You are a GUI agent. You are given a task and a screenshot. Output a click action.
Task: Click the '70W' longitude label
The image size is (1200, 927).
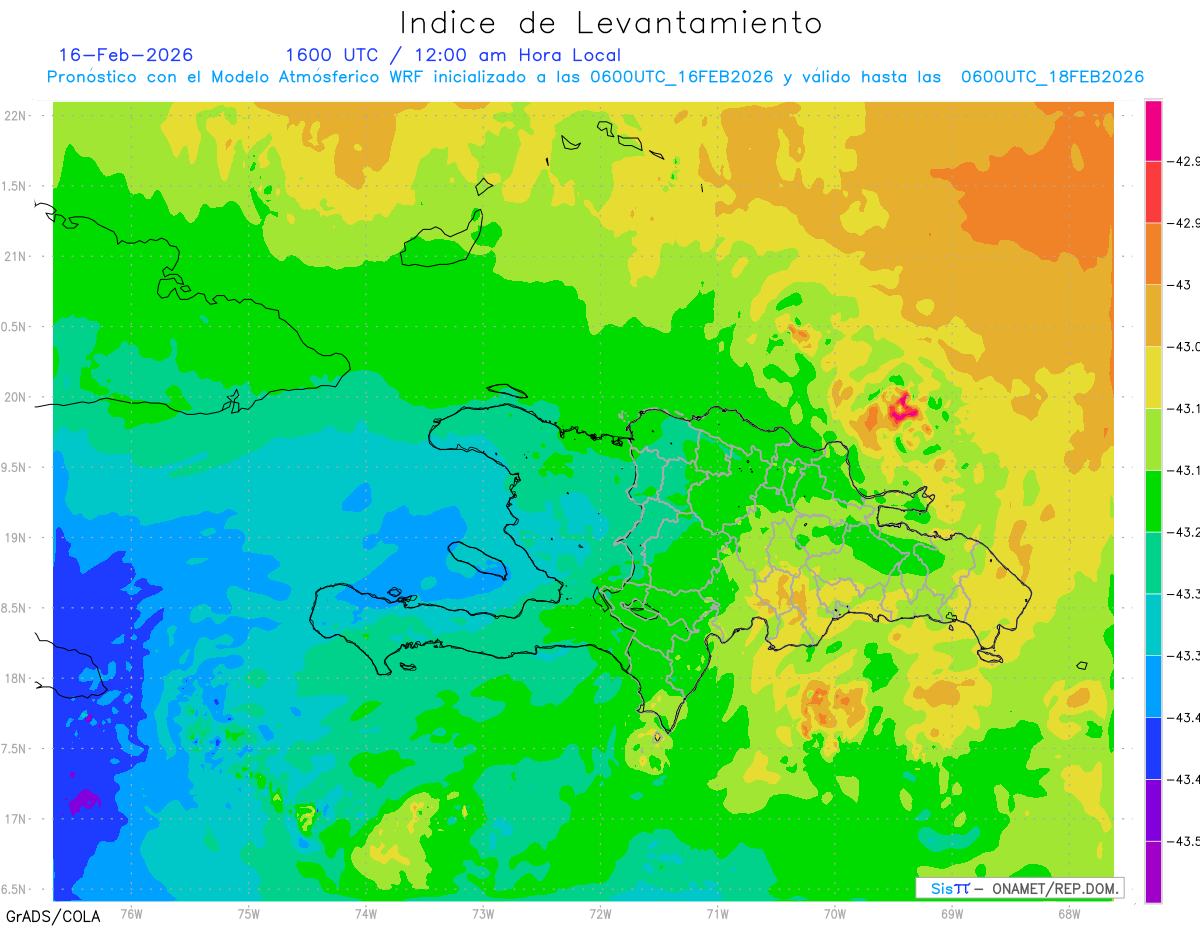pos(835,913)
